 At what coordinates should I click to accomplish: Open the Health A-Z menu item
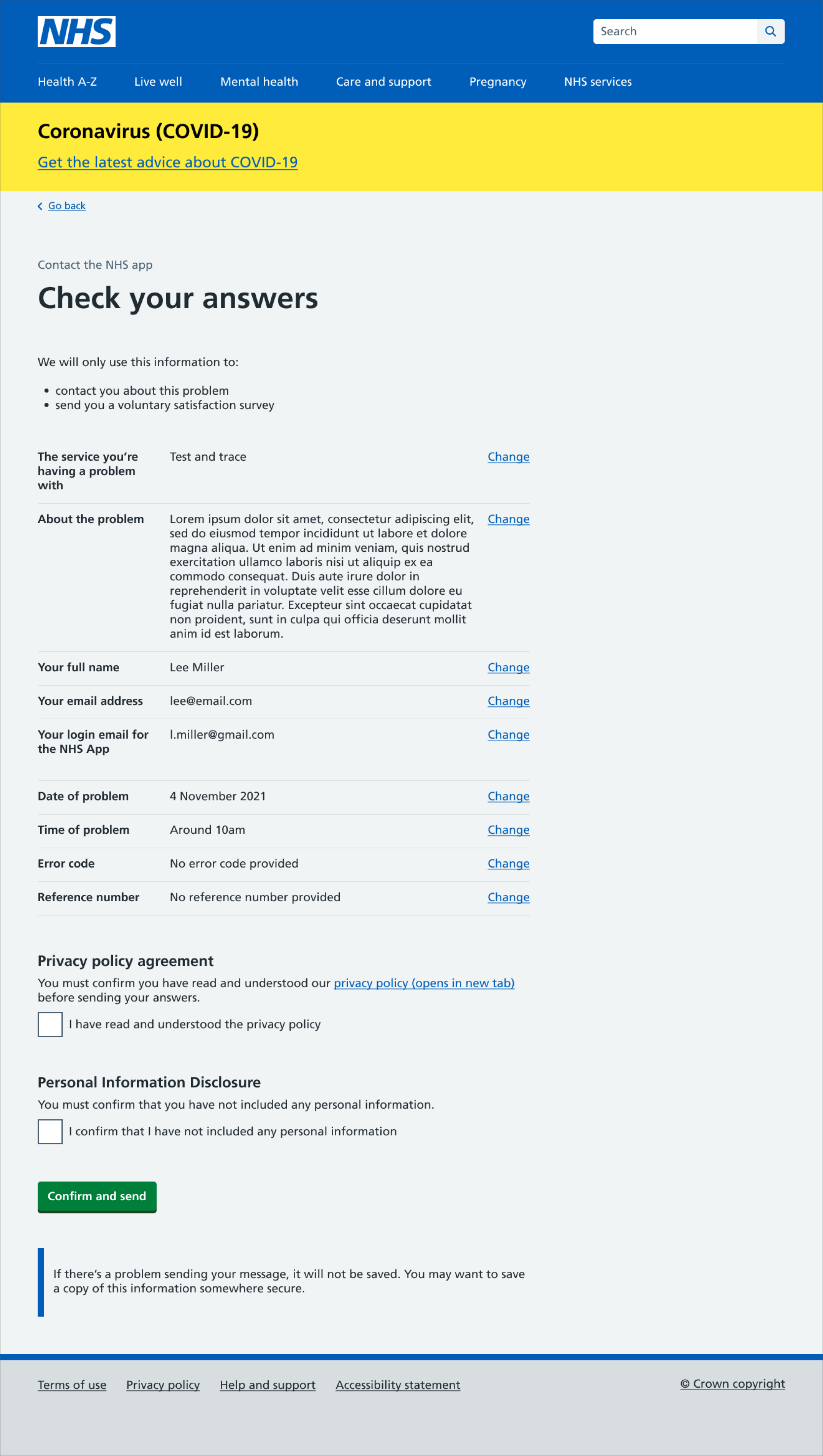pyautogui.click(x=67, y=82)
